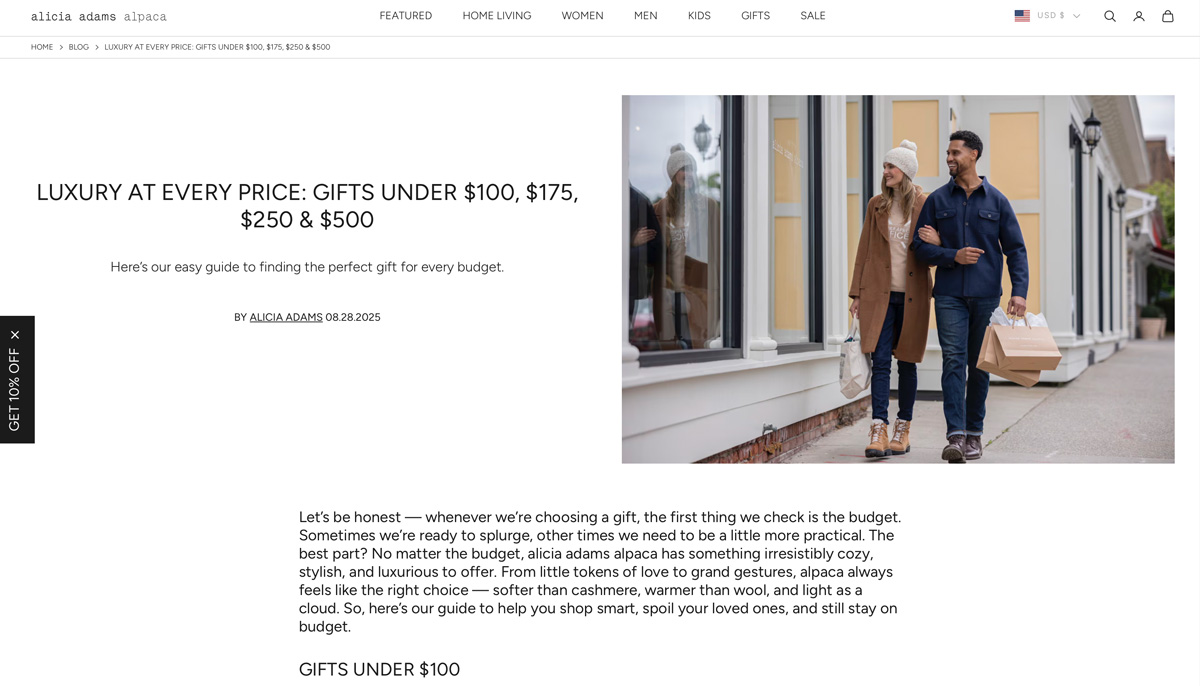Open the ALICIA ADAMS author link

[286, 317]
